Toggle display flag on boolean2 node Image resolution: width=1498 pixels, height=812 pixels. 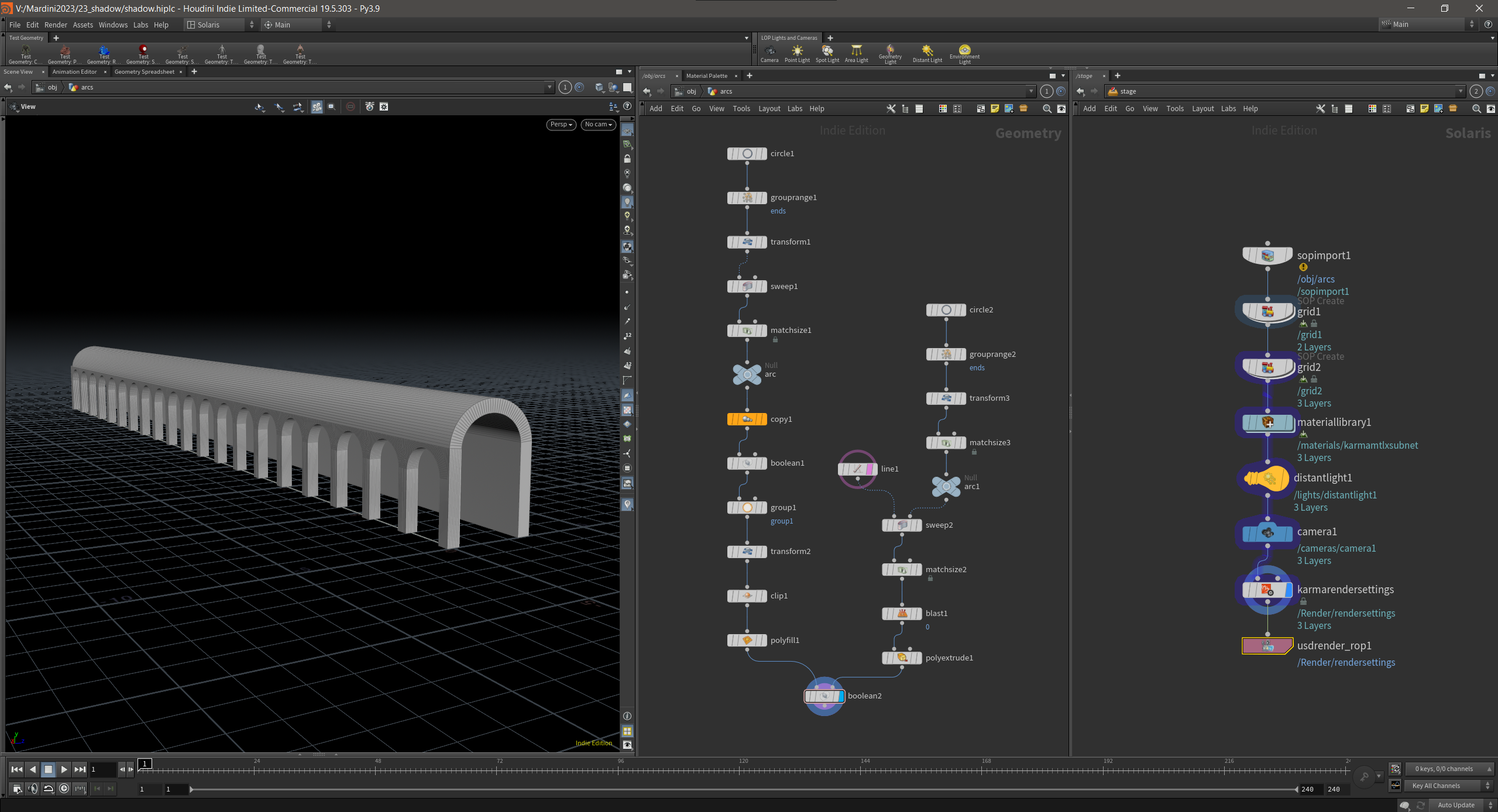tap(841, 696)
